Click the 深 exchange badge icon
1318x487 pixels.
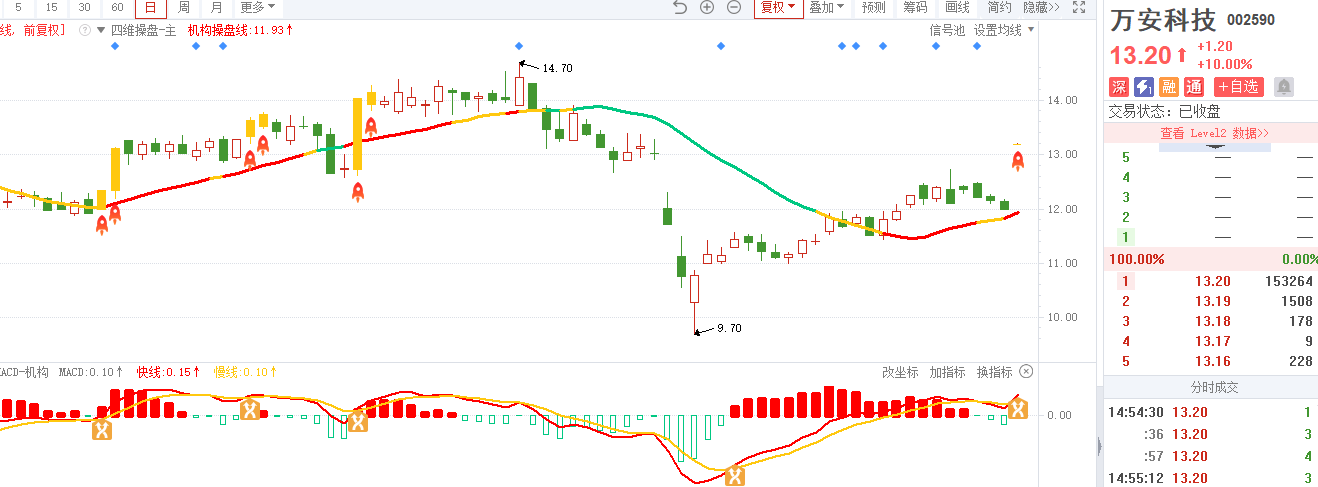point(1119,87)
